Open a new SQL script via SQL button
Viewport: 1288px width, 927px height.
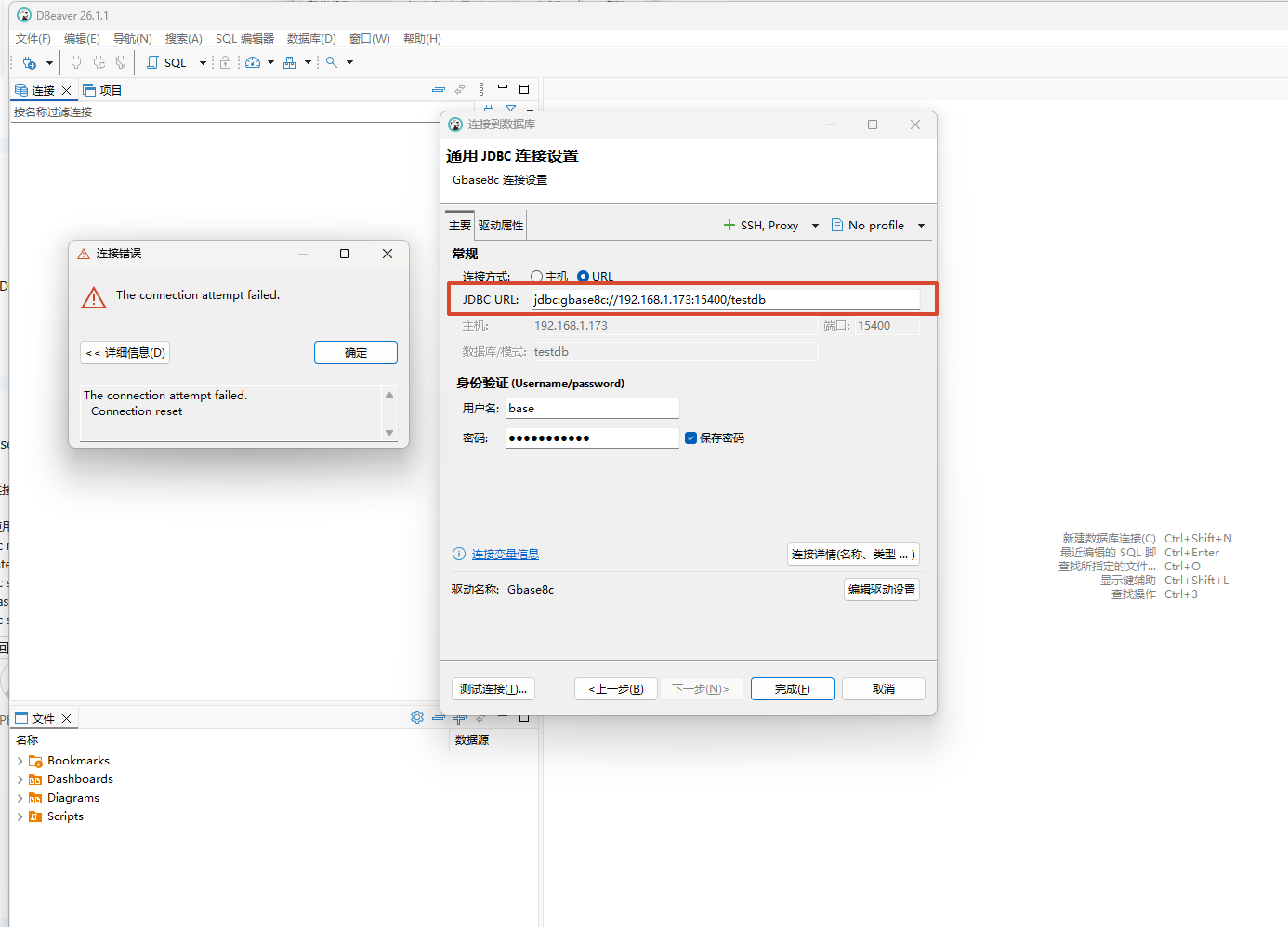[x=166, y=63]
